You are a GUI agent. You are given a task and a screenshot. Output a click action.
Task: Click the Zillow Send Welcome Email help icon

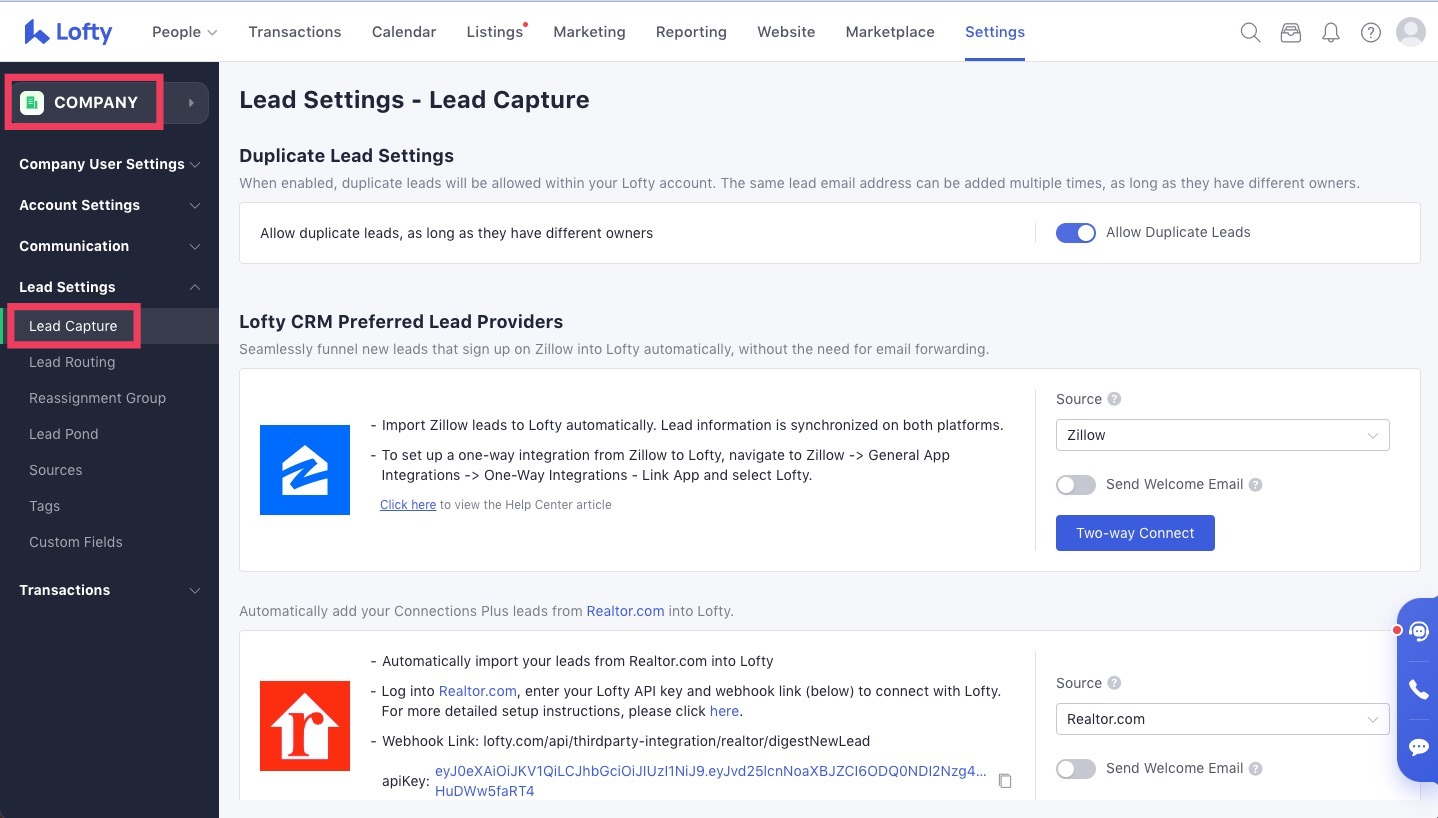click(1256, 485)
